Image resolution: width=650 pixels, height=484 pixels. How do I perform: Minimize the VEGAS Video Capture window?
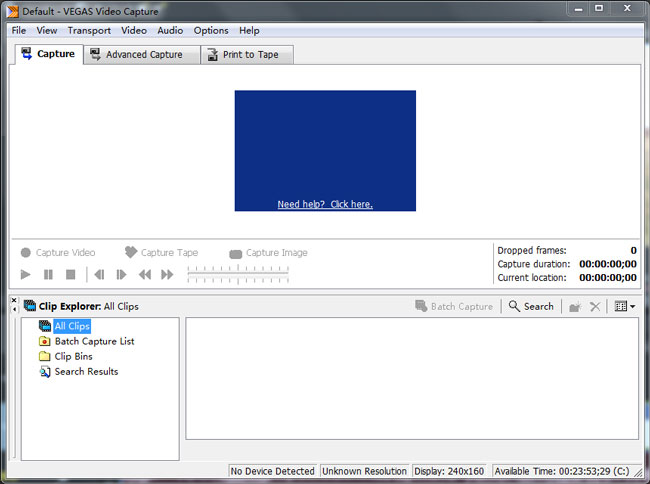coord(579,9)
